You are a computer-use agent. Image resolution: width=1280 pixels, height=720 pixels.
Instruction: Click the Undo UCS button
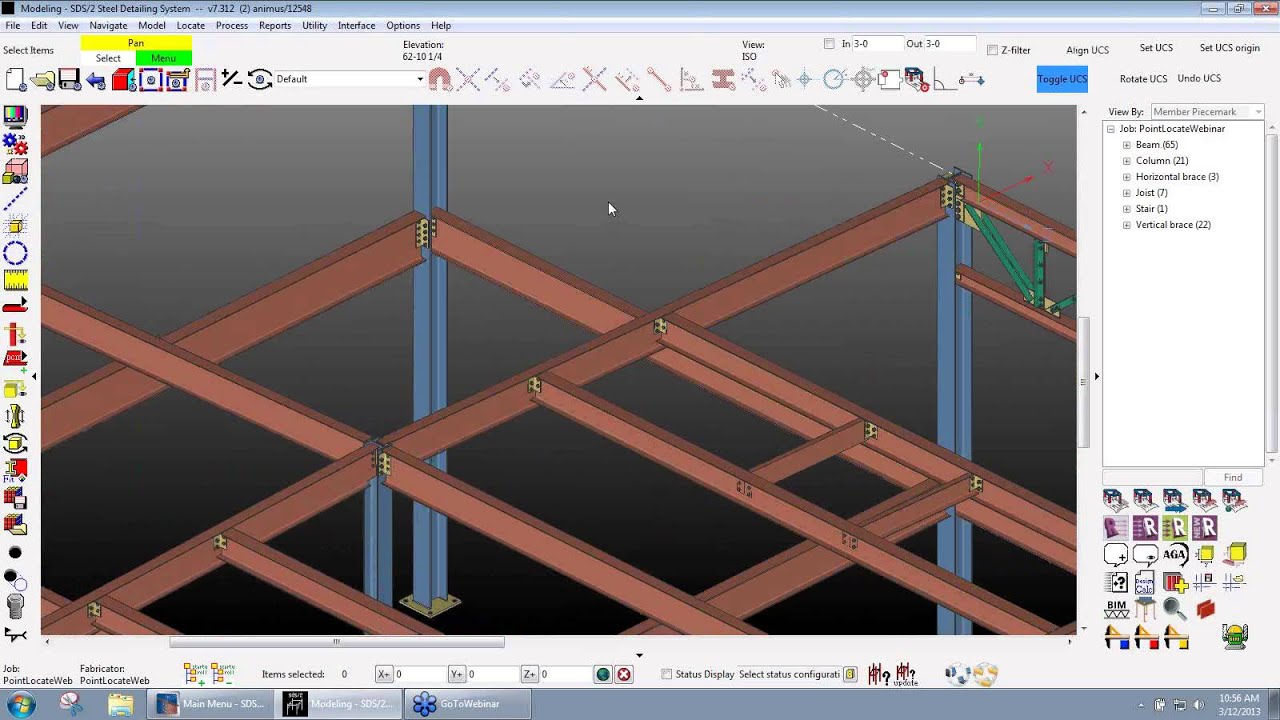tap(1199, 78)
